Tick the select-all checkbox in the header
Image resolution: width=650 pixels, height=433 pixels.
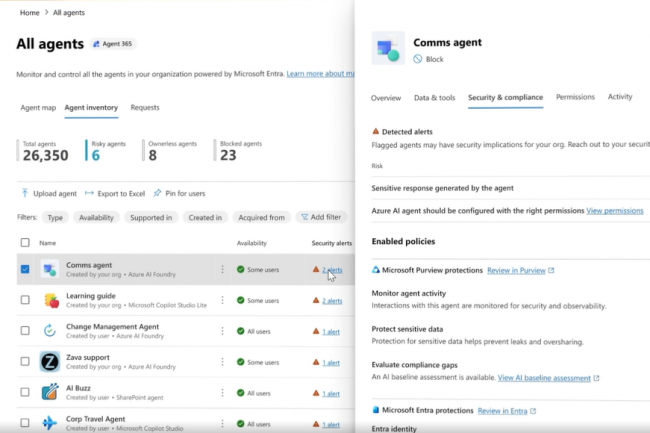25,243
